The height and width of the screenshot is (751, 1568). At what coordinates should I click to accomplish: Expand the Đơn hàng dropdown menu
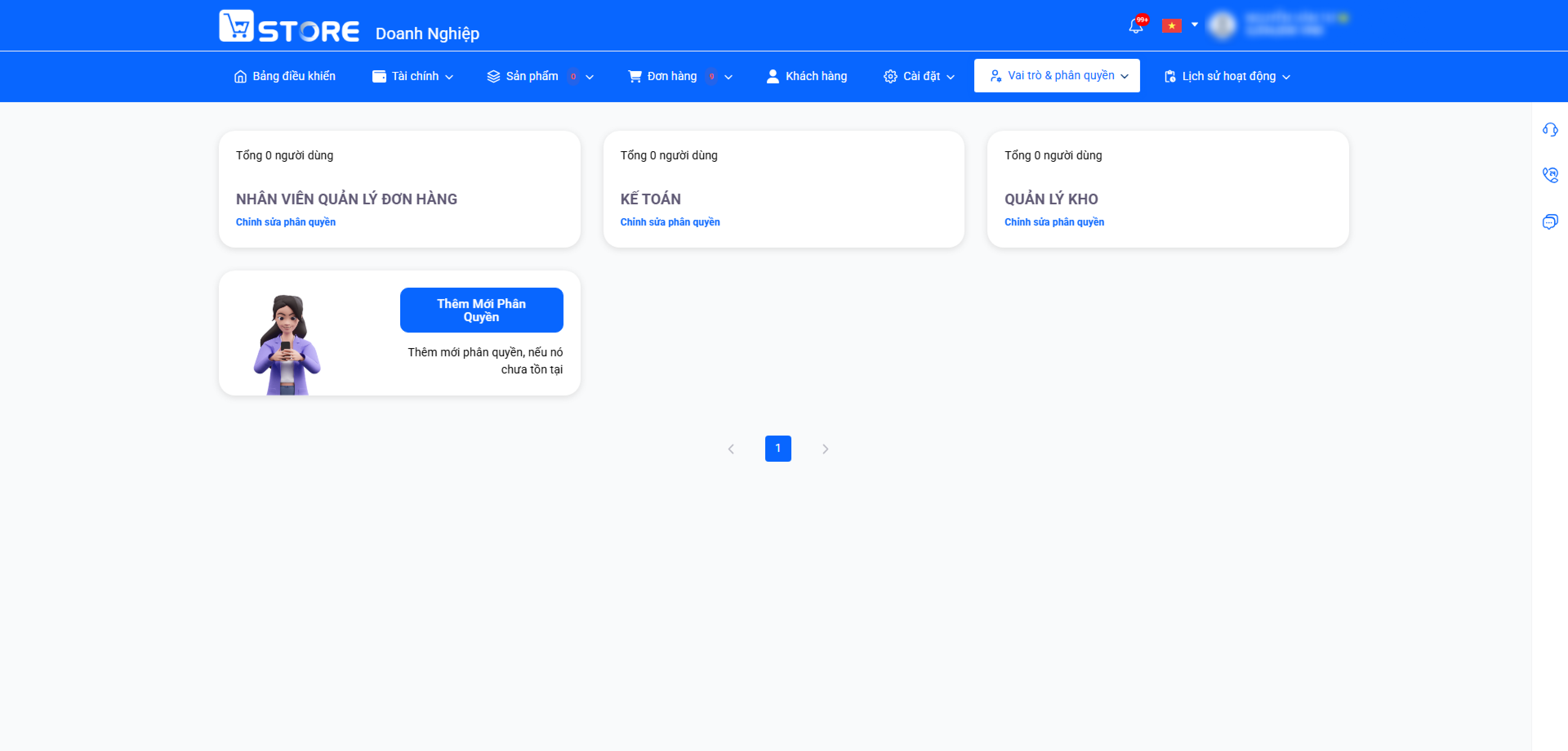pos(680,77)
